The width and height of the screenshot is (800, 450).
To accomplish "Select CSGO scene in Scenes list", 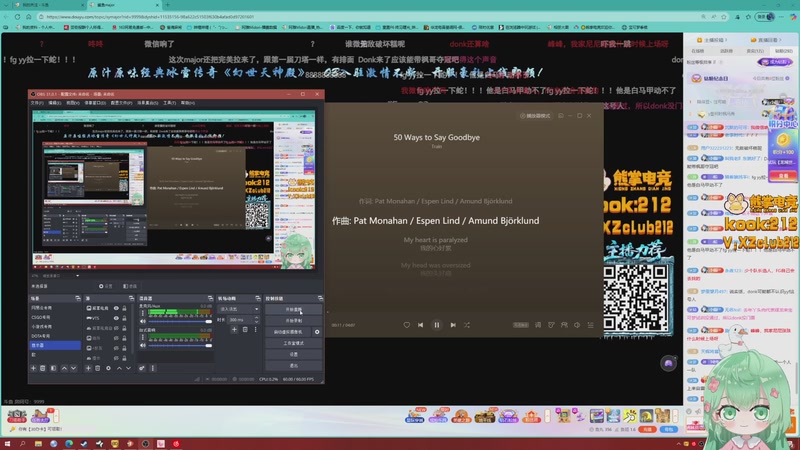I will 55,317.
